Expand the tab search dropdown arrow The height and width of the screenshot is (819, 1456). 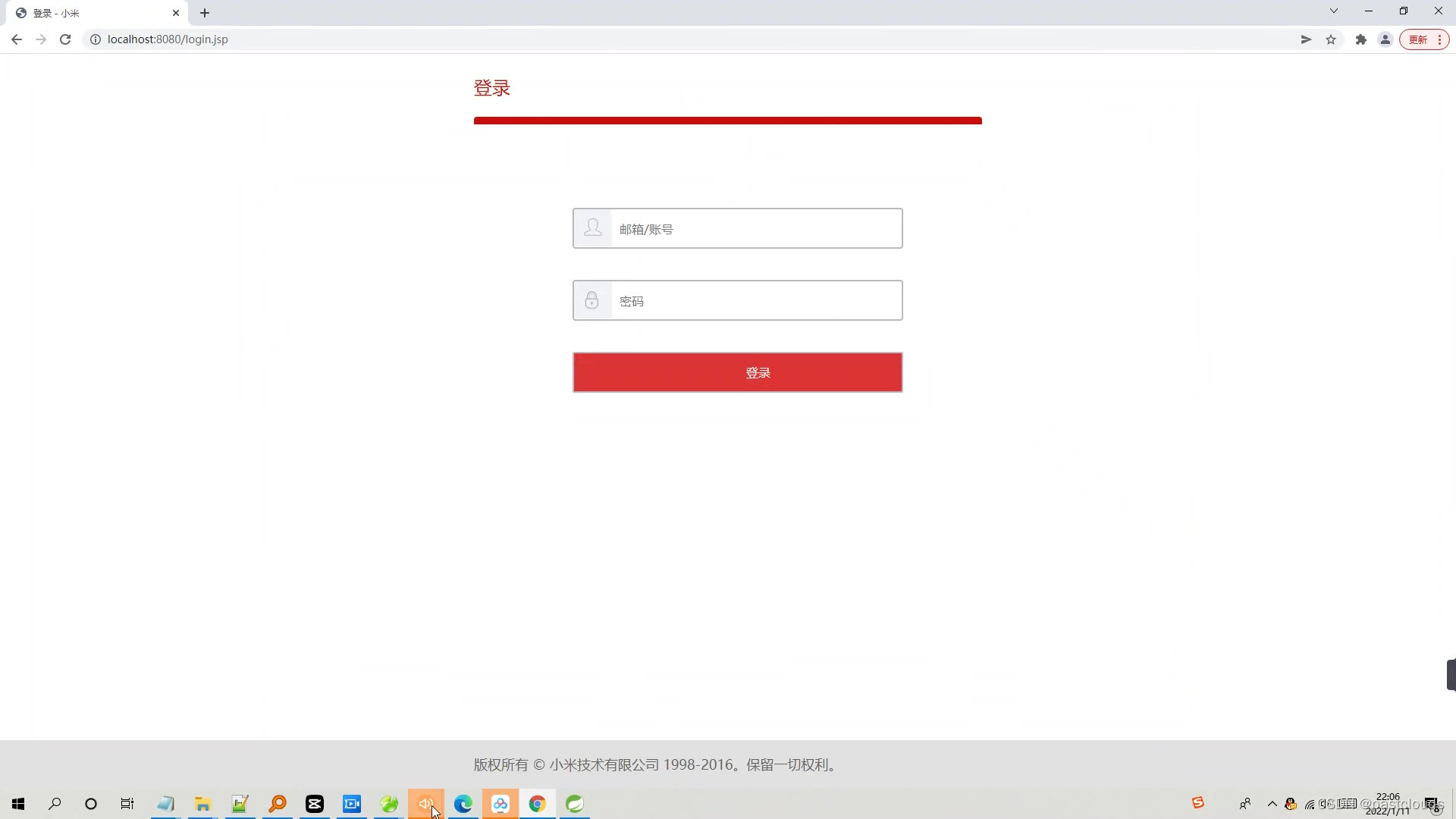tap(1334, 11)
